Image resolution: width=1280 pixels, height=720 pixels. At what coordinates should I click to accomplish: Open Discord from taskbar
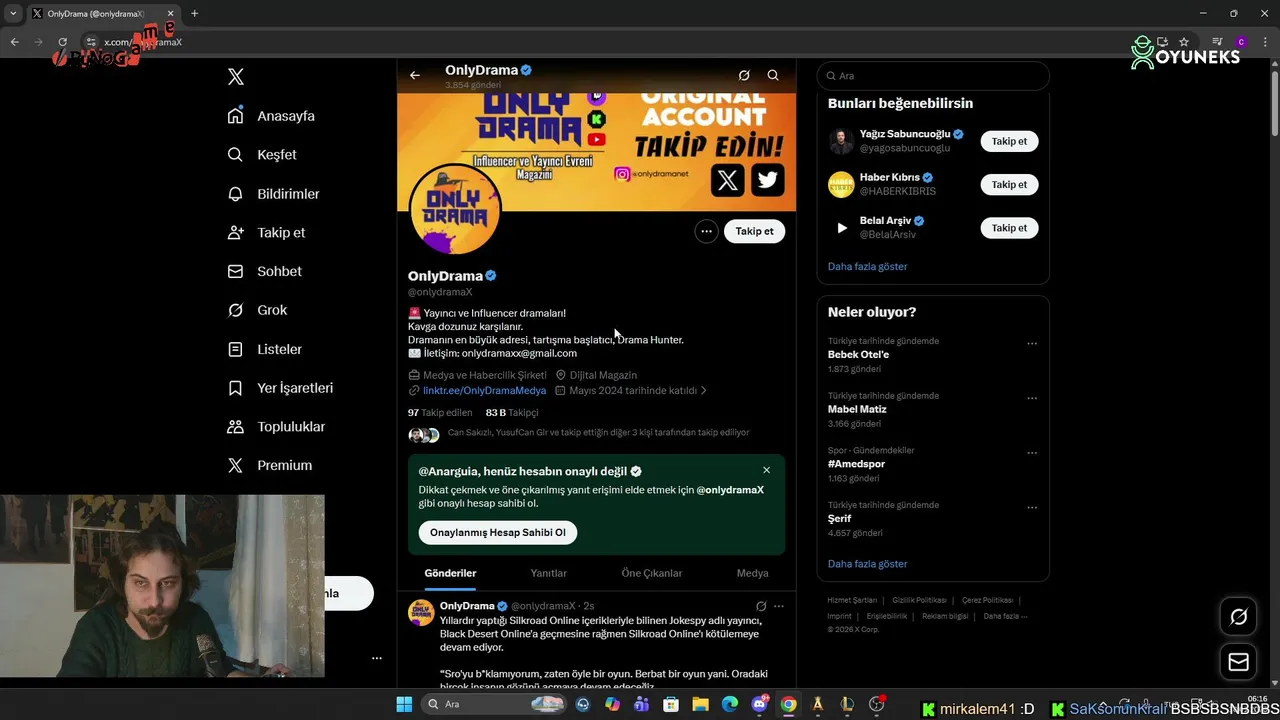coord(759,704)
